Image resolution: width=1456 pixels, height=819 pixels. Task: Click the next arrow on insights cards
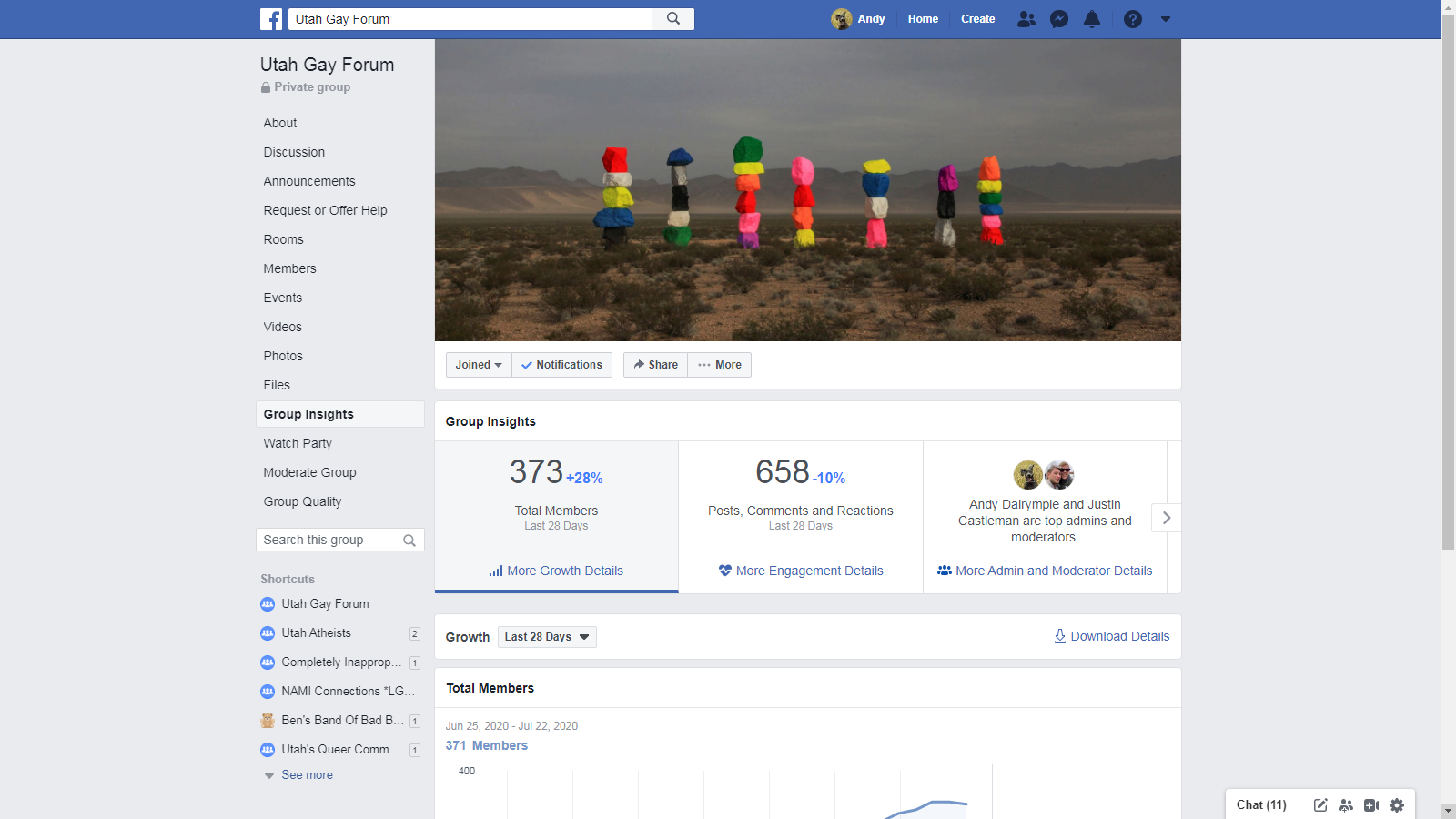tap(1167, 518)
